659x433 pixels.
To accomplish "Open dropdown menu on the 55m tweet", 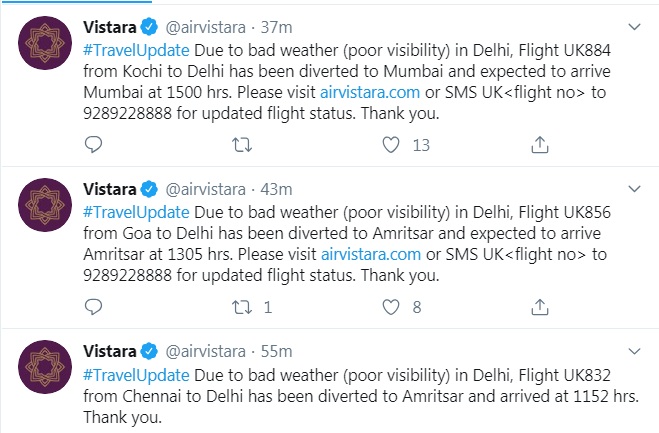I will click(x=634, y=351).
